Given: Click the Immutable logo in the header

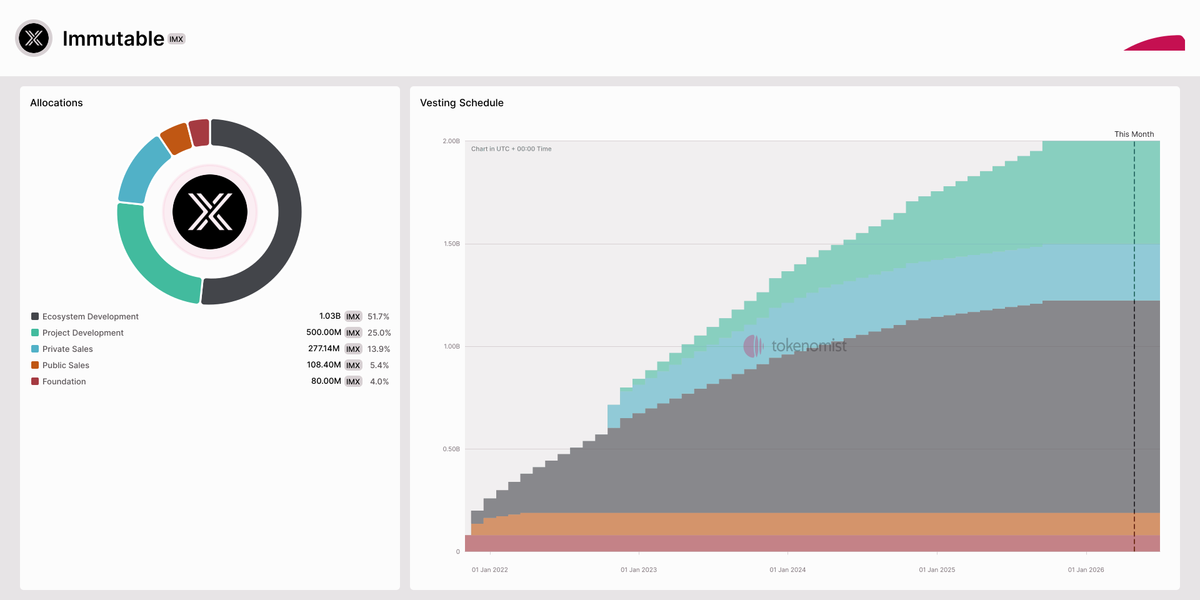Looking at the screenshot, I should pos(34,38).
